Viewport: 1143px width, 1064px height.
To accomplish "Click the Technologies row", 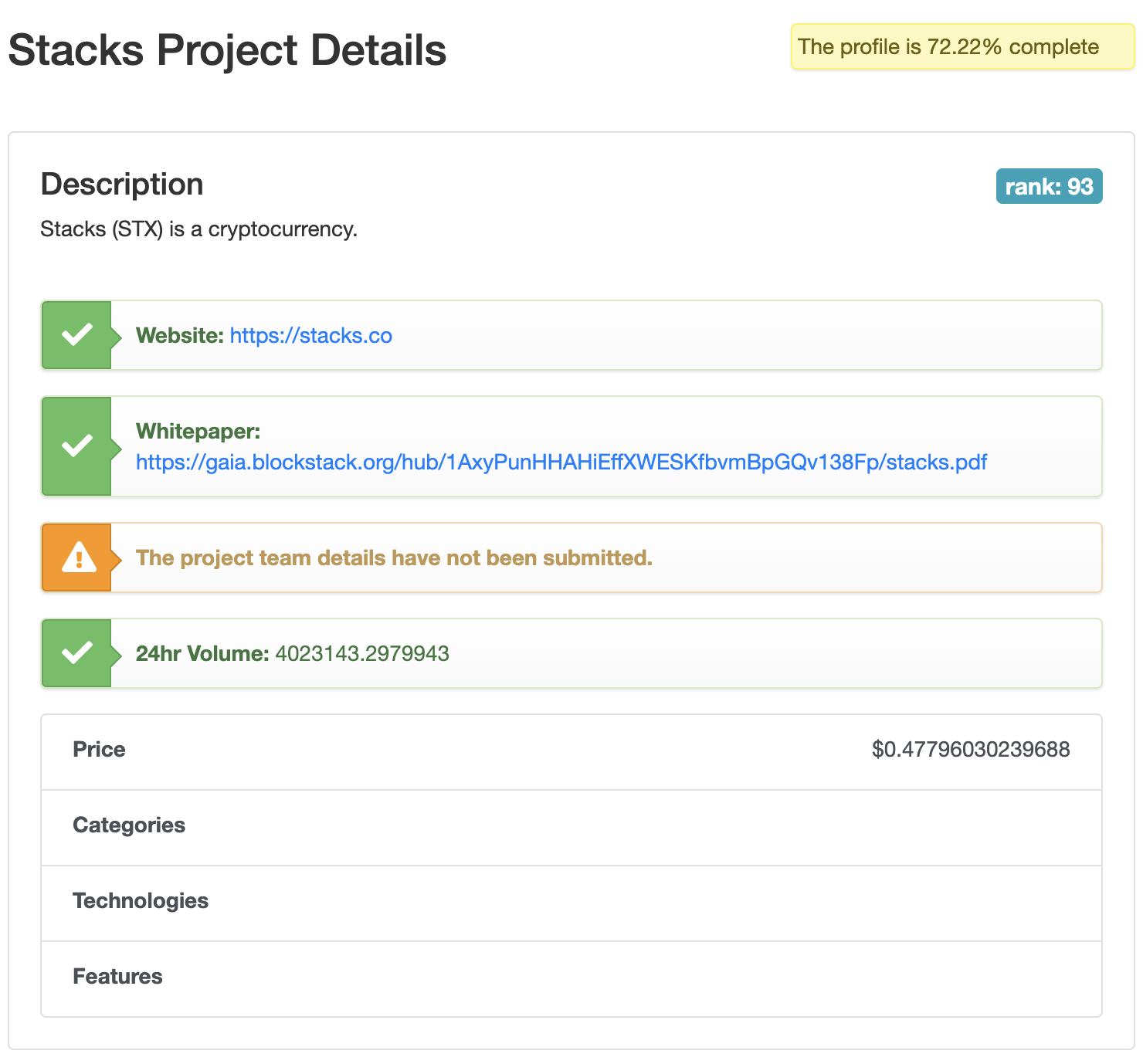I will 571,903.
